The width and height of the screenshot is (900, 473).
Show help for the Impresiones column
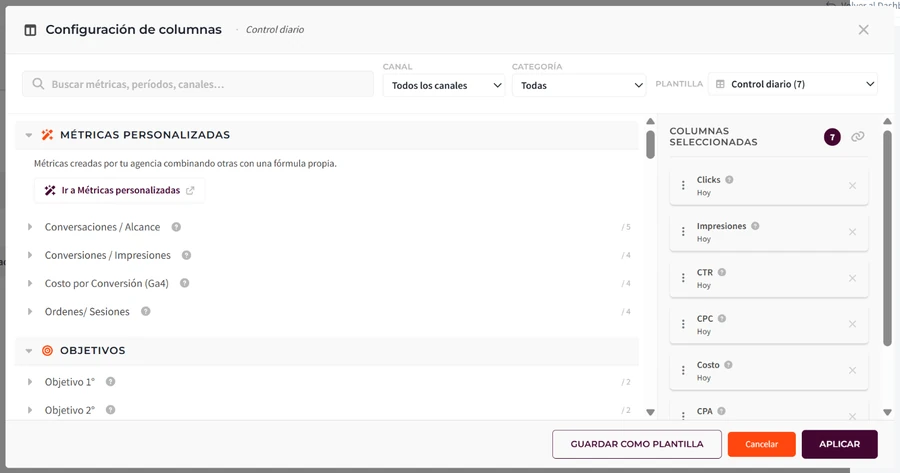(755, 226)
